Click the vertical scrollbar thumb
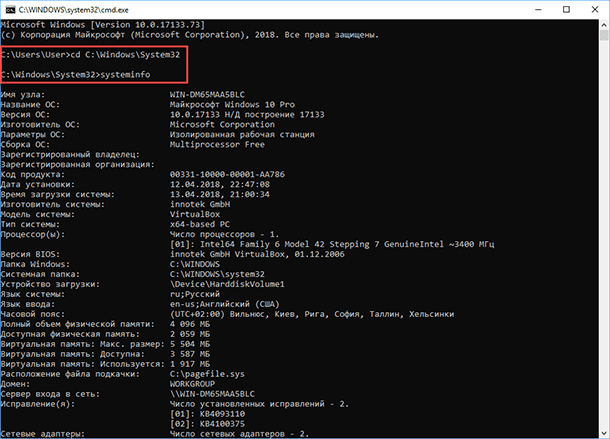Viewport: 610px width, 439px height. click(604, 35)
